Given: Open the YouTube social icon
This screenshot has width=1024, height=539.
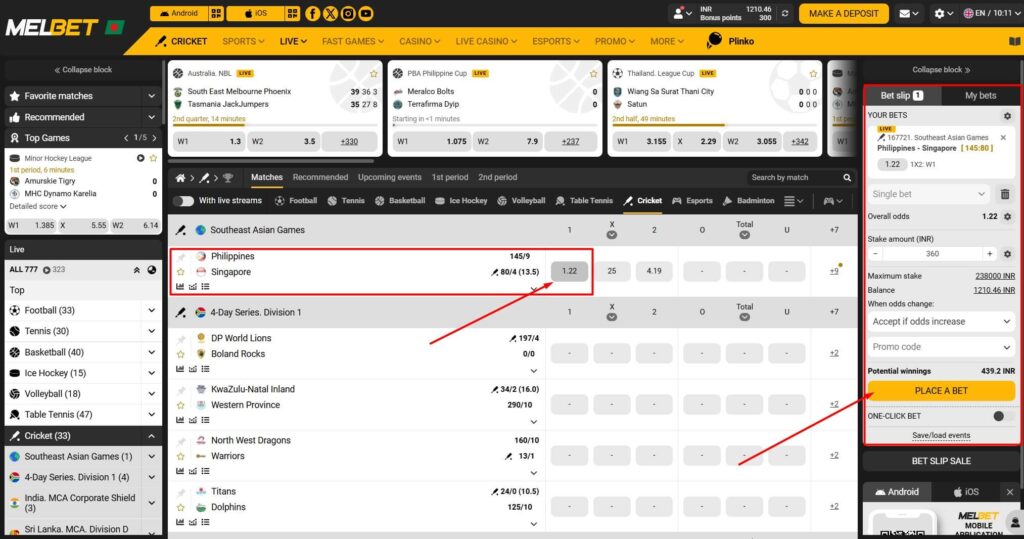Looking at the screenshot, I should tap(366, 13).
